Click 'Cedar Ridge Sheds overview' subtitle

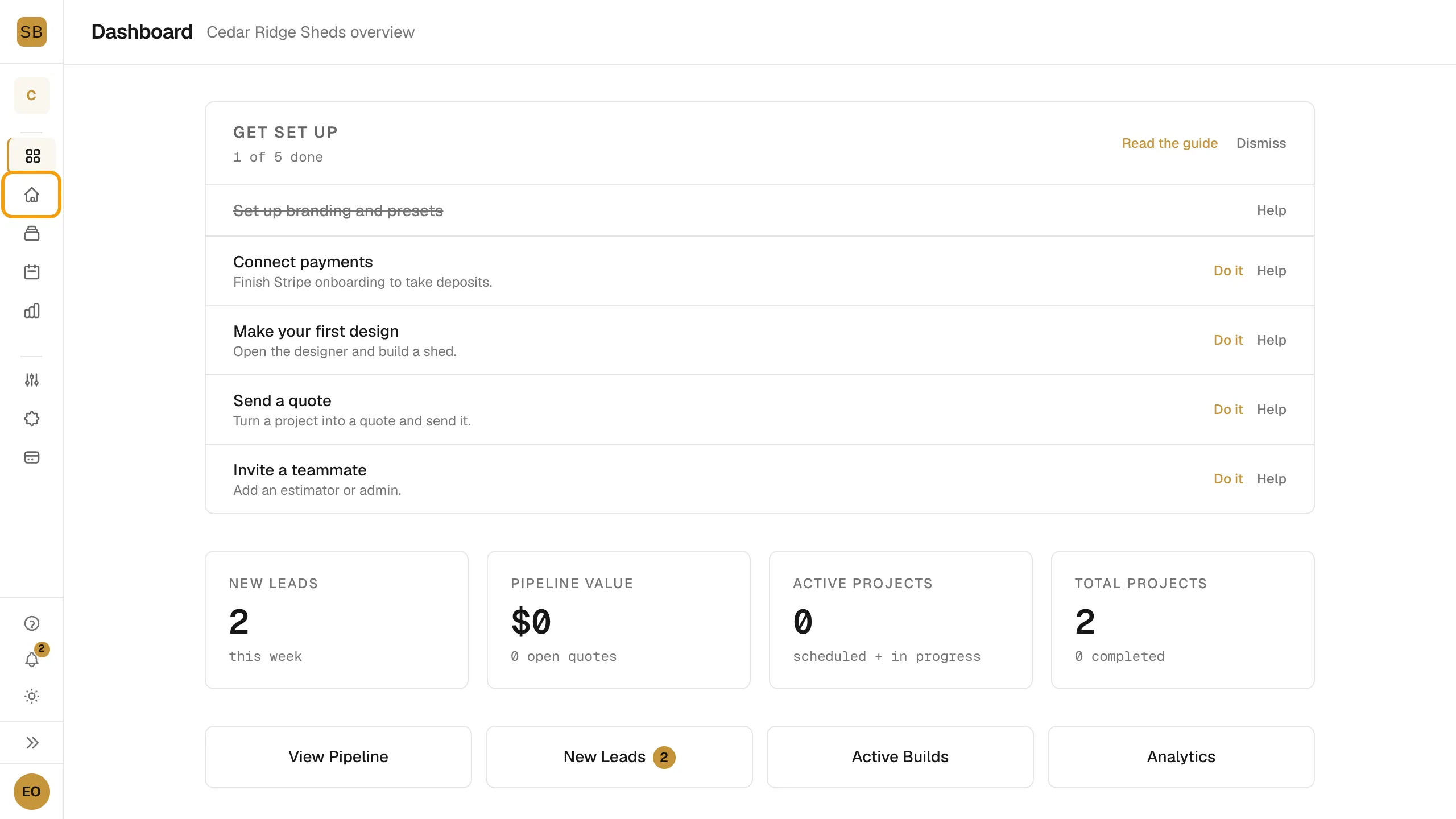311,32
